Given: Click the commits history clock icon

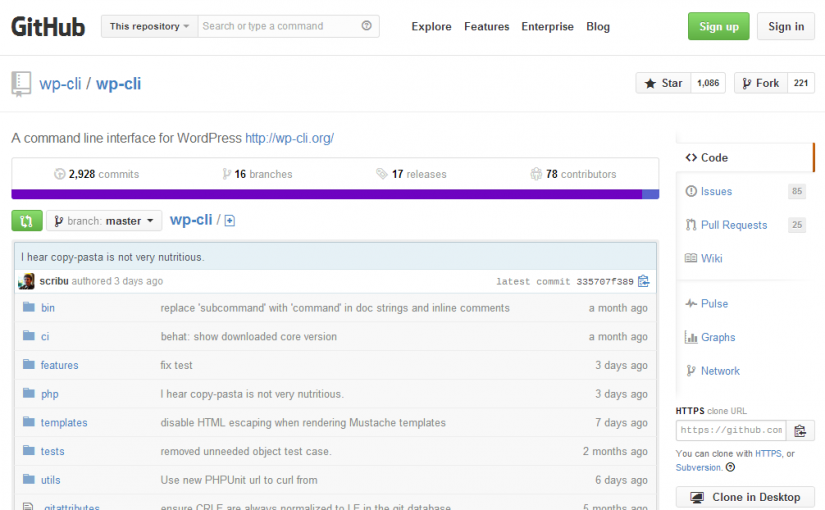Looking at the screenshot, I should (x=59, y=174).
